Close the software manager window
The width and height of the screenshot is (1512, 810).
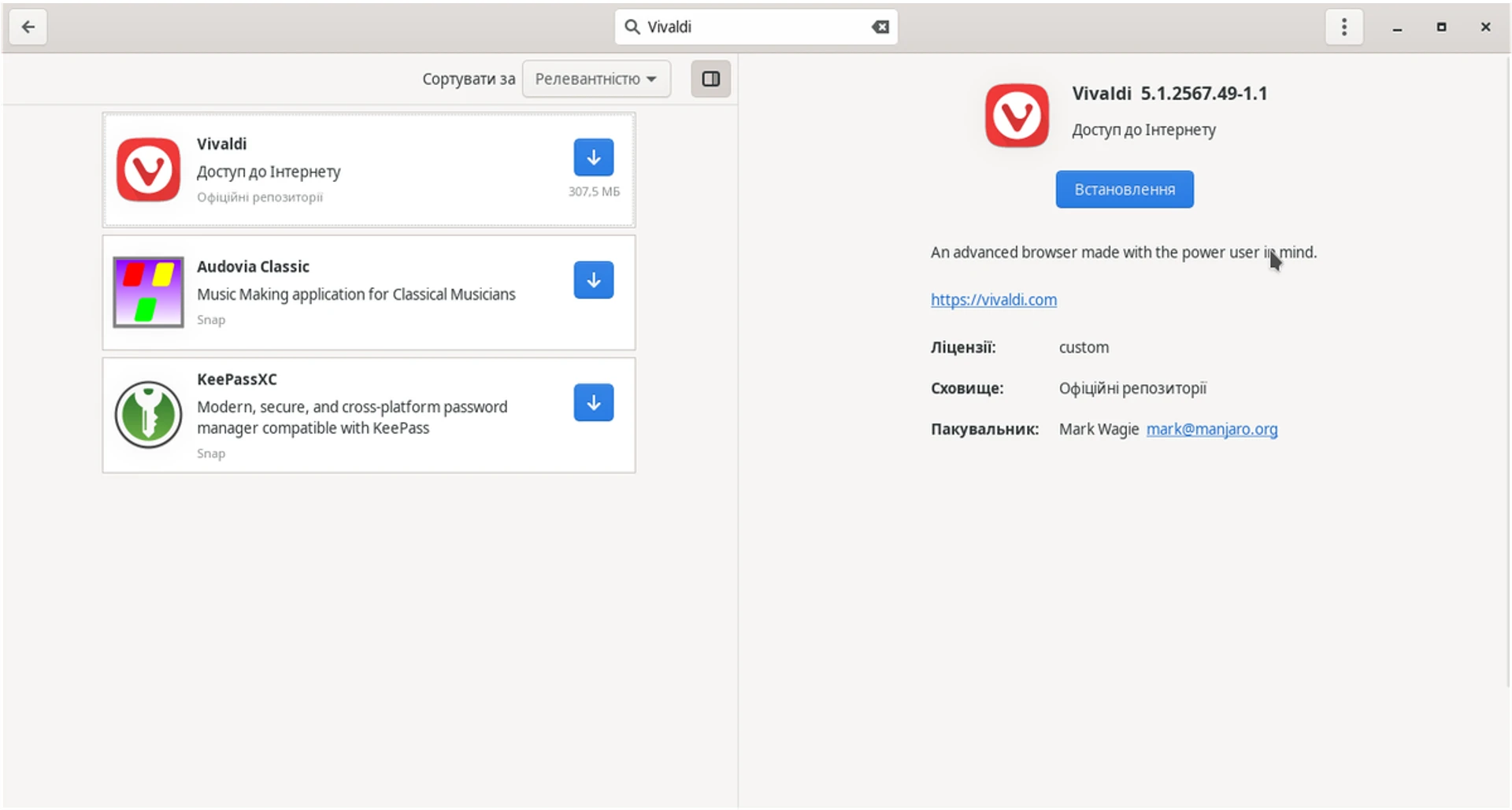coord(1485,27)
